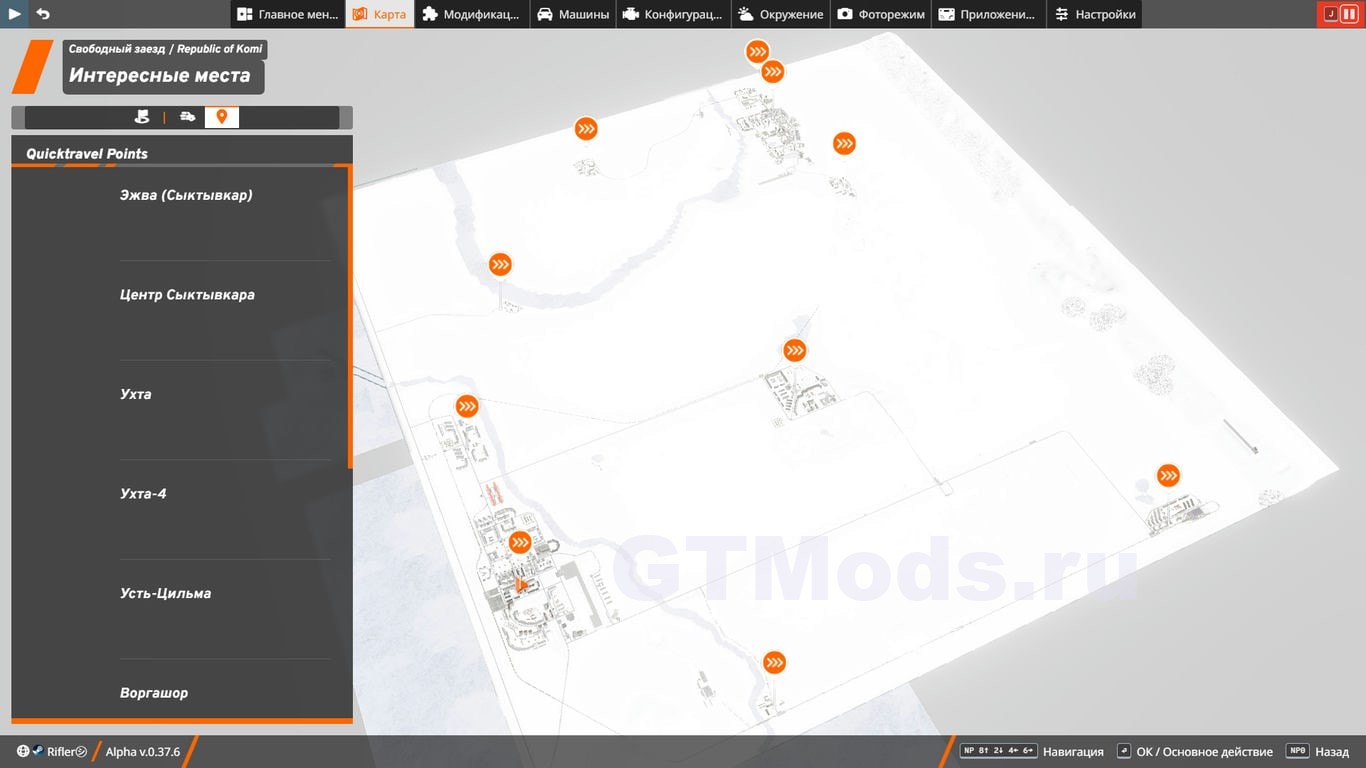Click the back arrow icon
Image resolution: width=1366 pixels, height=768 pixels.
[43, 14]
